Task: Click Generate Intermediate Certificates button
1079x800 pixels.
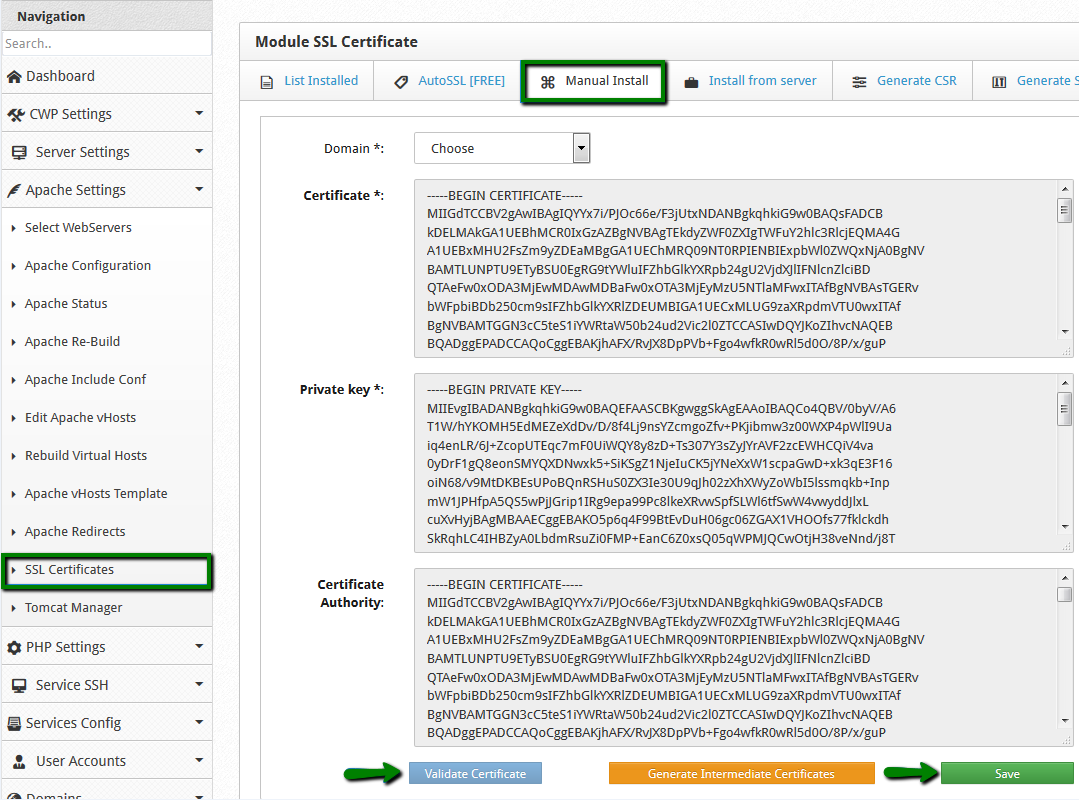Action: coord(741,773)
